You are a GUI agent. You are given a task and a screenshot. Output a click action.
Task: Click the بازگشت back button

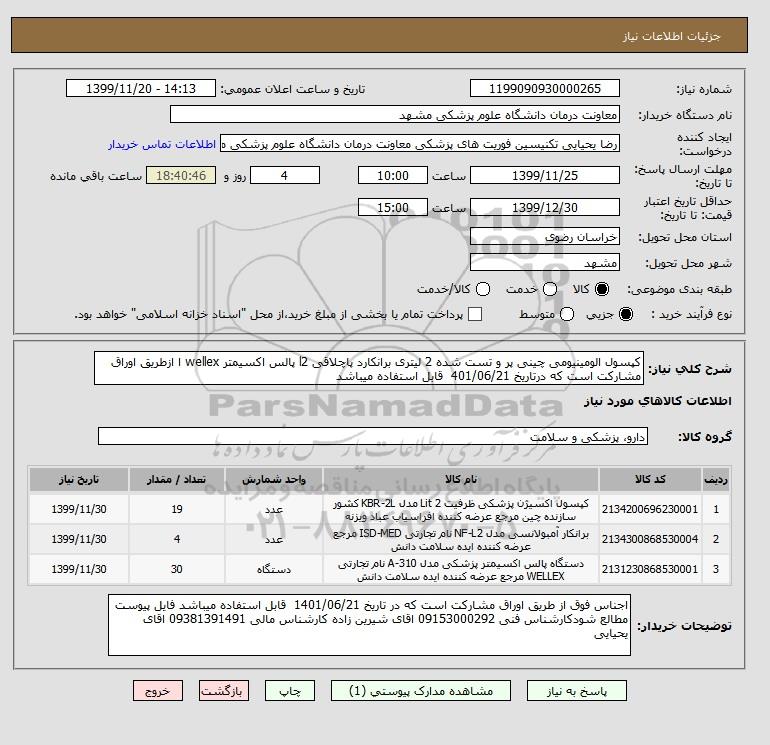tap(224, 690)
